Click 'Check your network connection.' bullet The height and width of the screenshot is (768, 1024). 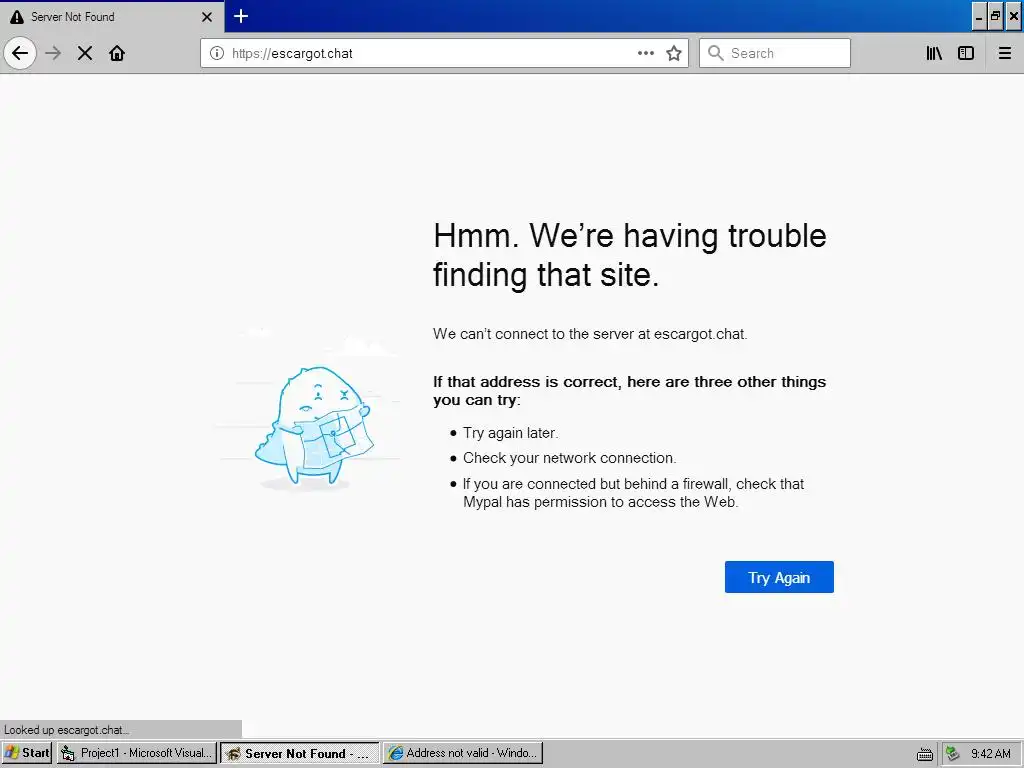(x=569, y=458)
